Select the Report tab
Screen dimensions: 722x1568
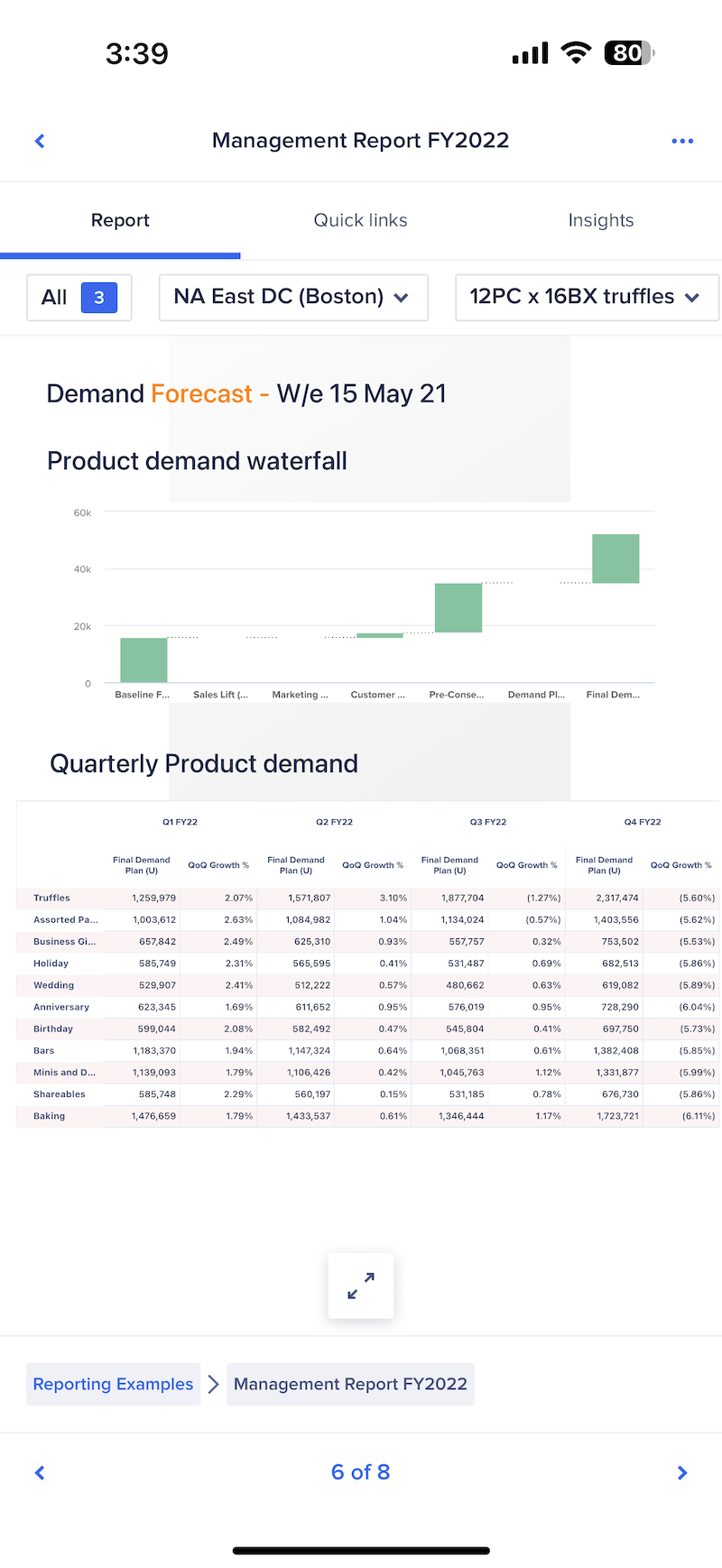point(120,220)
